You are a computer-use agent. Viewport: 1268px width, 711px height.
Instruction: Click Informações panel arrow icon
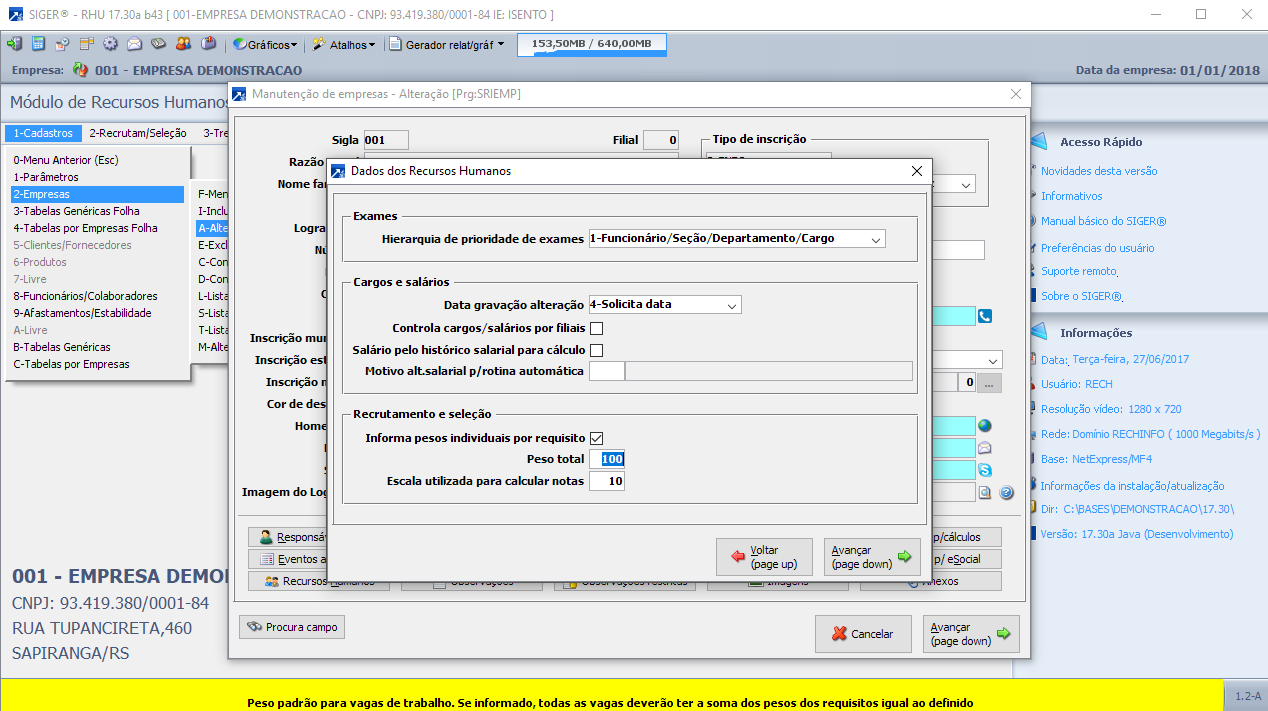[1038, 333]
